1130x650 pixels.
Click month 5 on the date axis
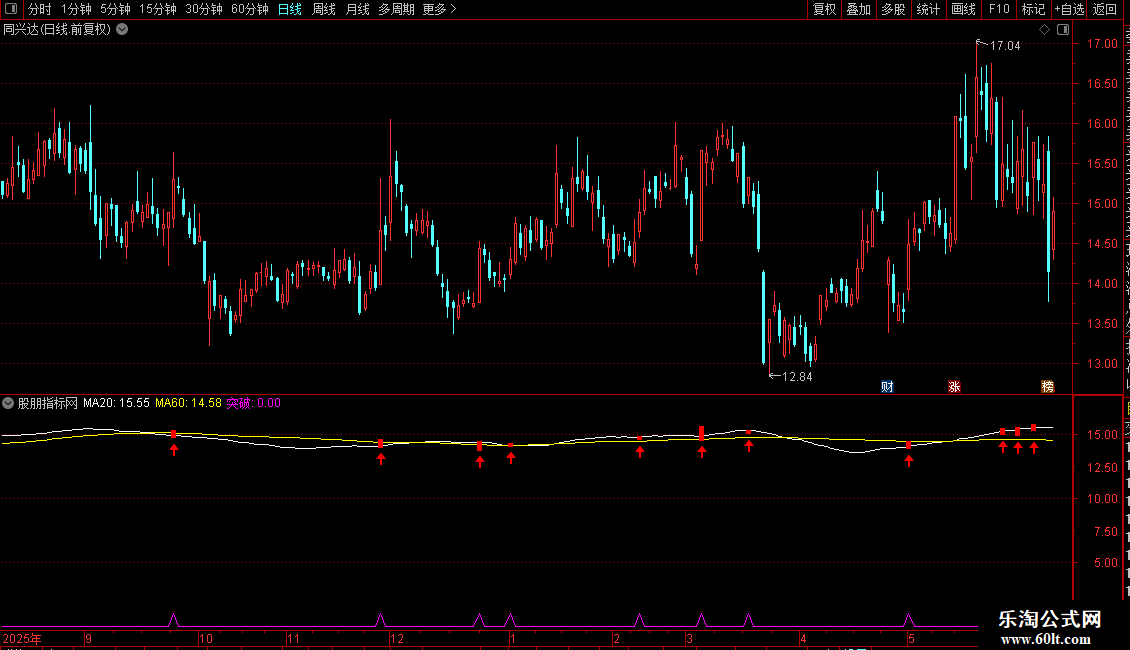[912, 638]
